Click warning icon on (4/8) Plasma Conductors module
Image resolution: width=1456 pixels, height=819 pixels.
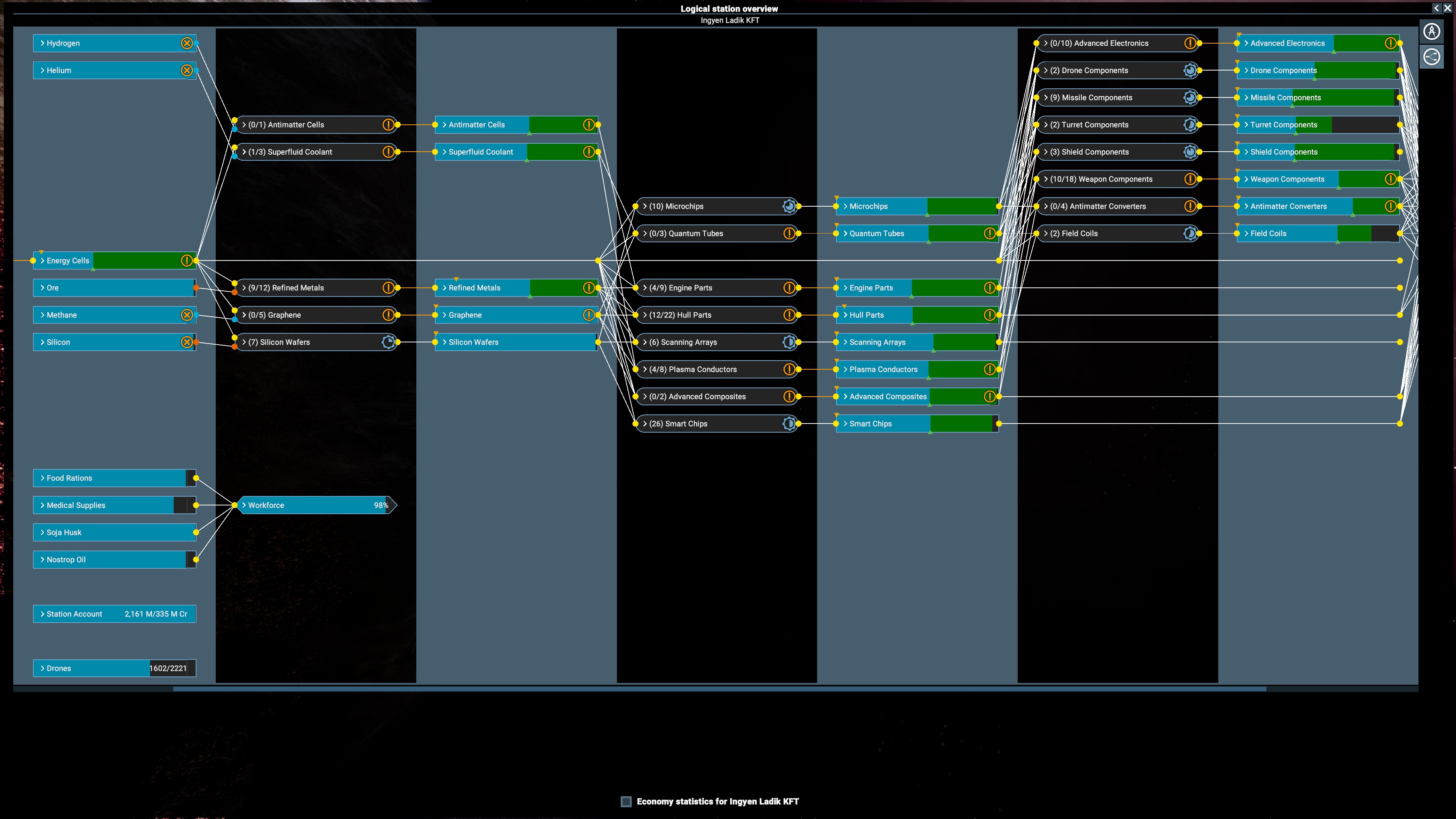pyautogui.click(x=789, y=369)
